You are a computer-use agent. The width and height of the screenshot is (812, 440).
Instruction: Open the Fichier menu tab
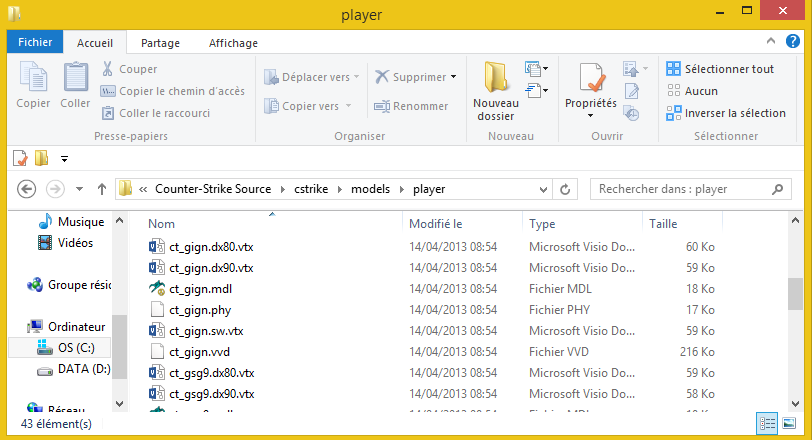[x=35, y=42]
